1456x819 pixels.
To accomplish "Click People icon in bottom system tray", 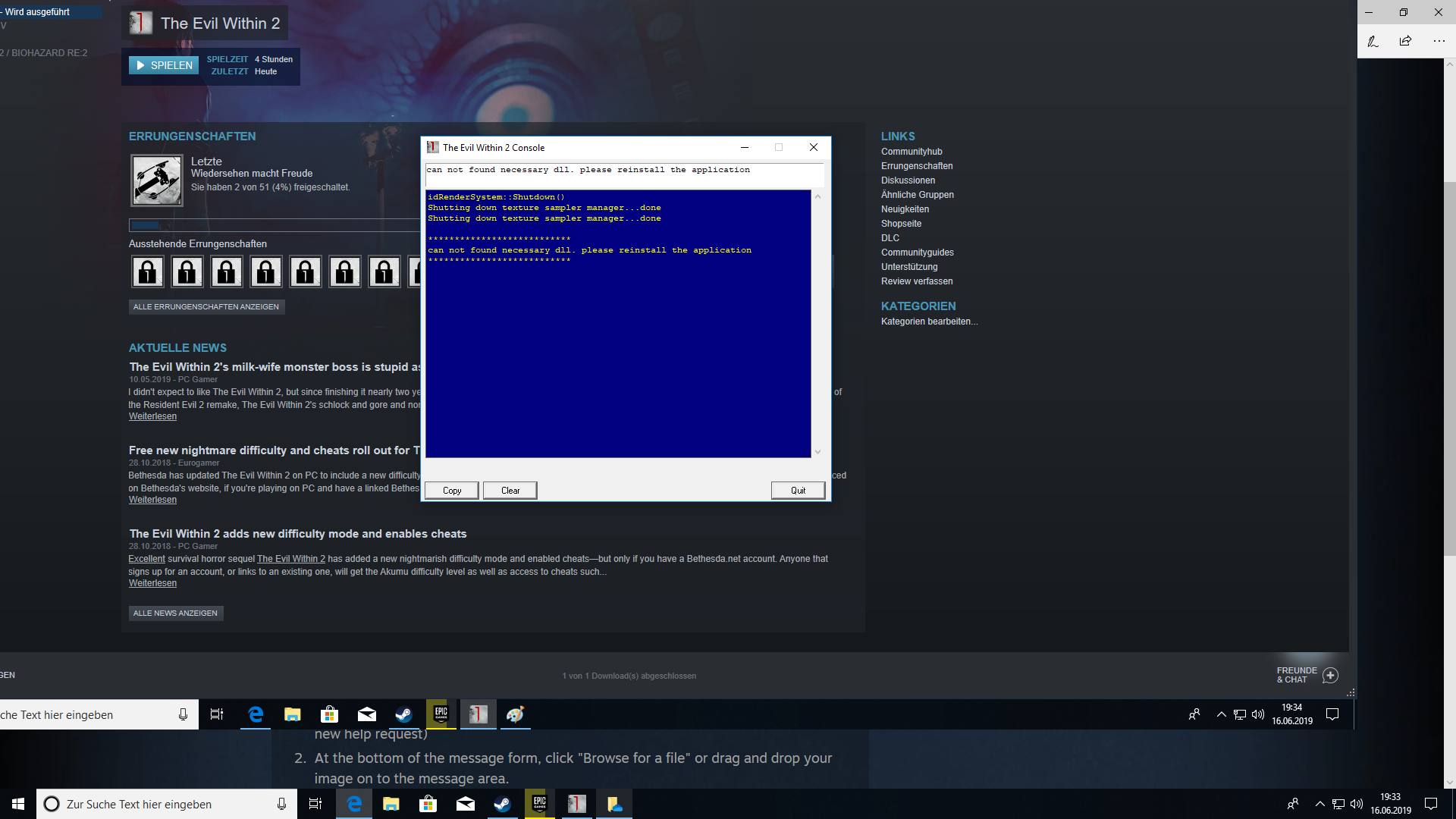I will (x=1293, y=804).
